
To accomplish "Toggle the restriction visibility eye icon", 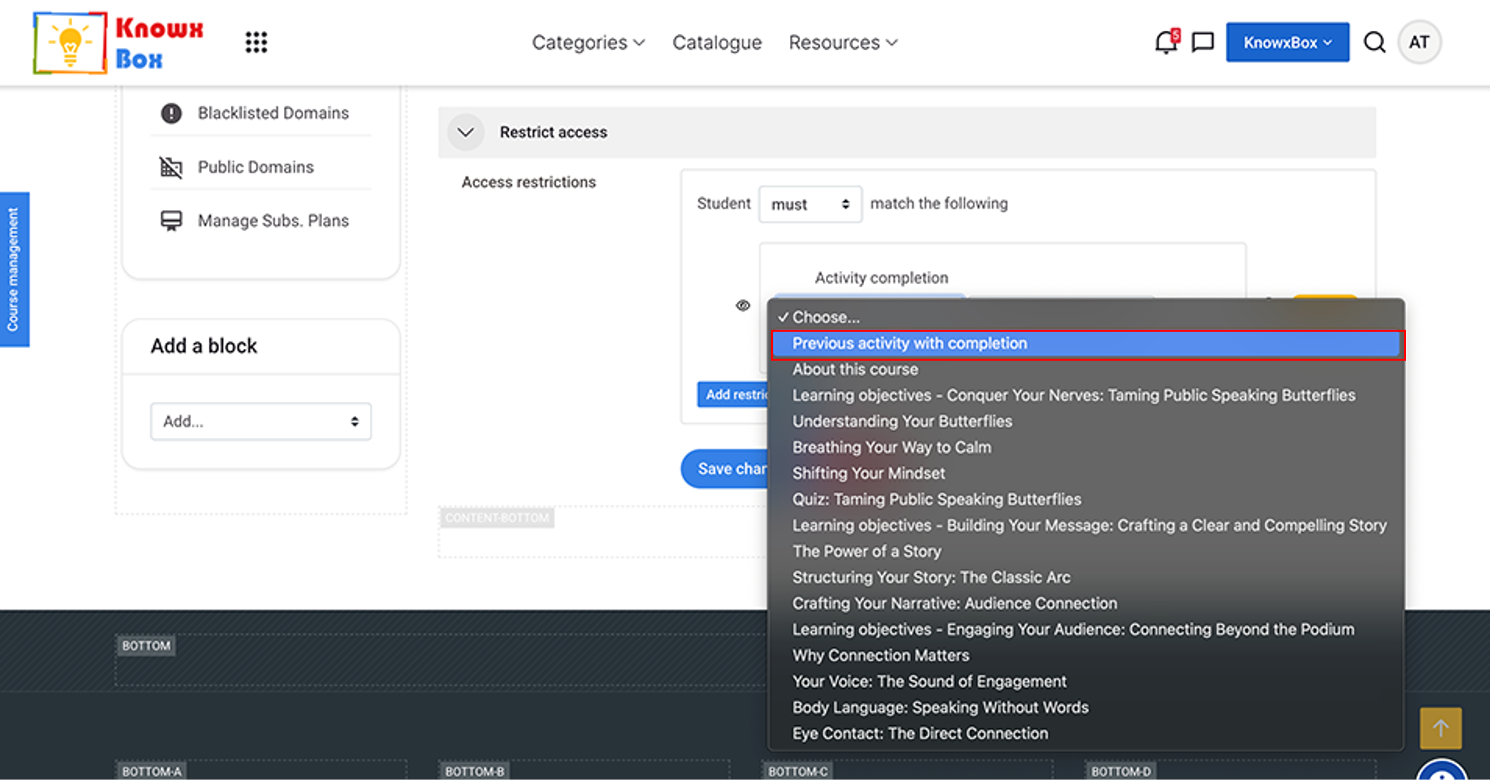I will 743,306.
